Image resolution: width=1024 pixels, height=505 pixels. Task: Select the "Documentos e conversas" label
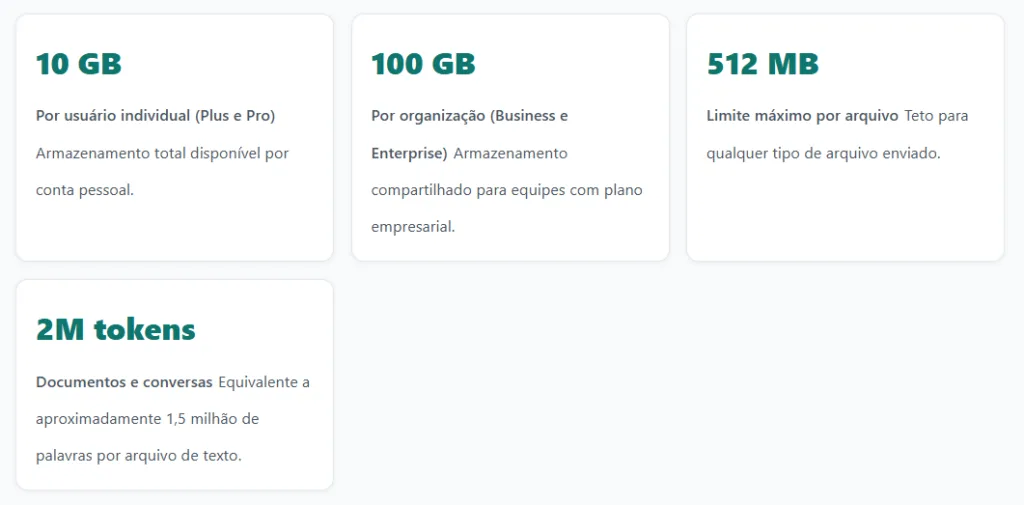(x=124, y=382)
